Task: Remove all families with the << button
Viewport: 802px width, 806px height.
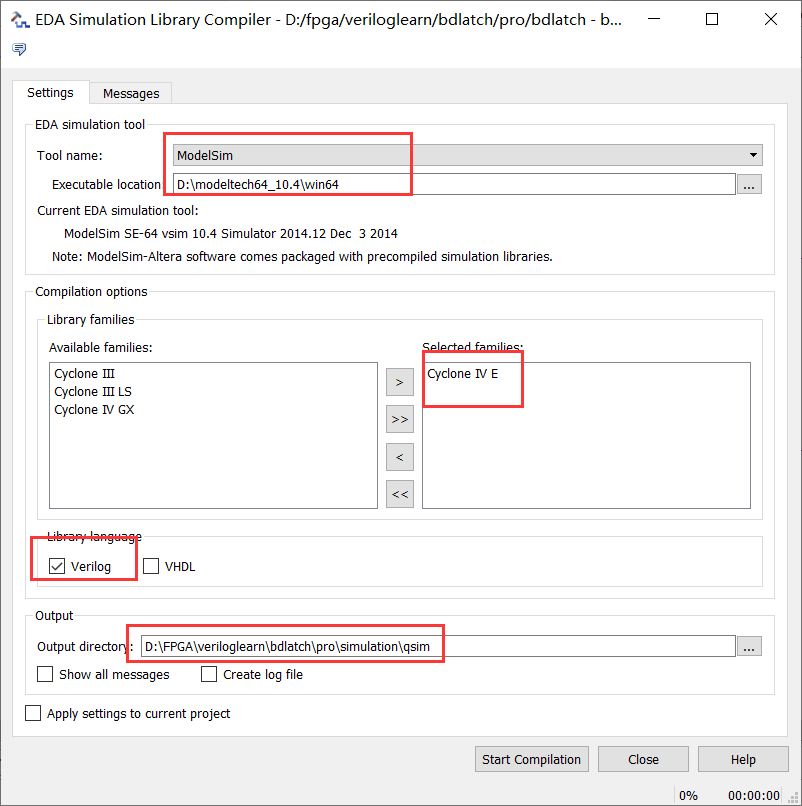Action: 399,494
